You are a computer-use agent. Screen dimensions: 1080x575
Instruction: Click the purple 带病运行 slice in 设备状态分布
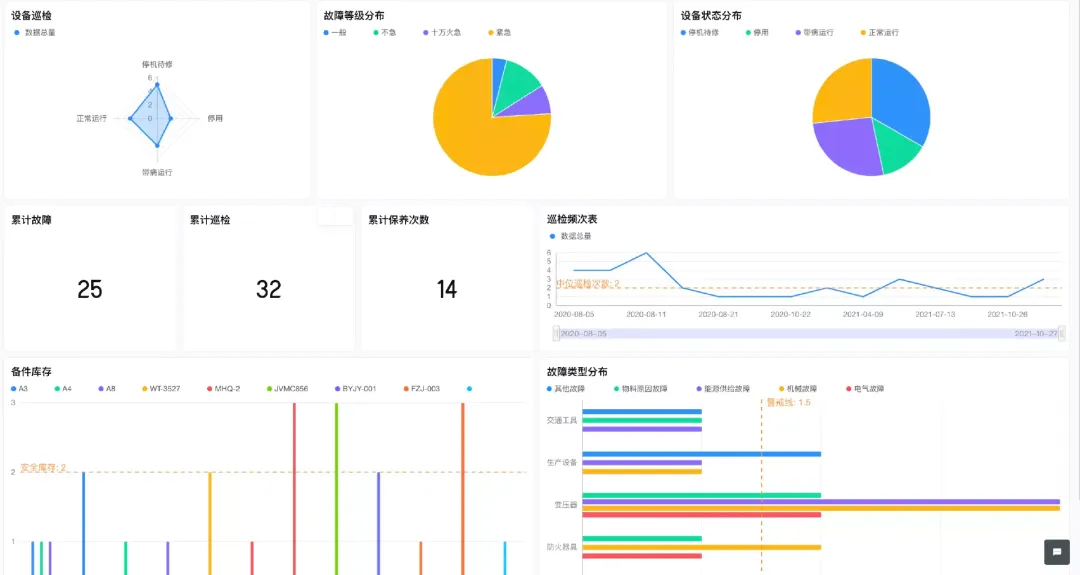click(x=847, y=145)
